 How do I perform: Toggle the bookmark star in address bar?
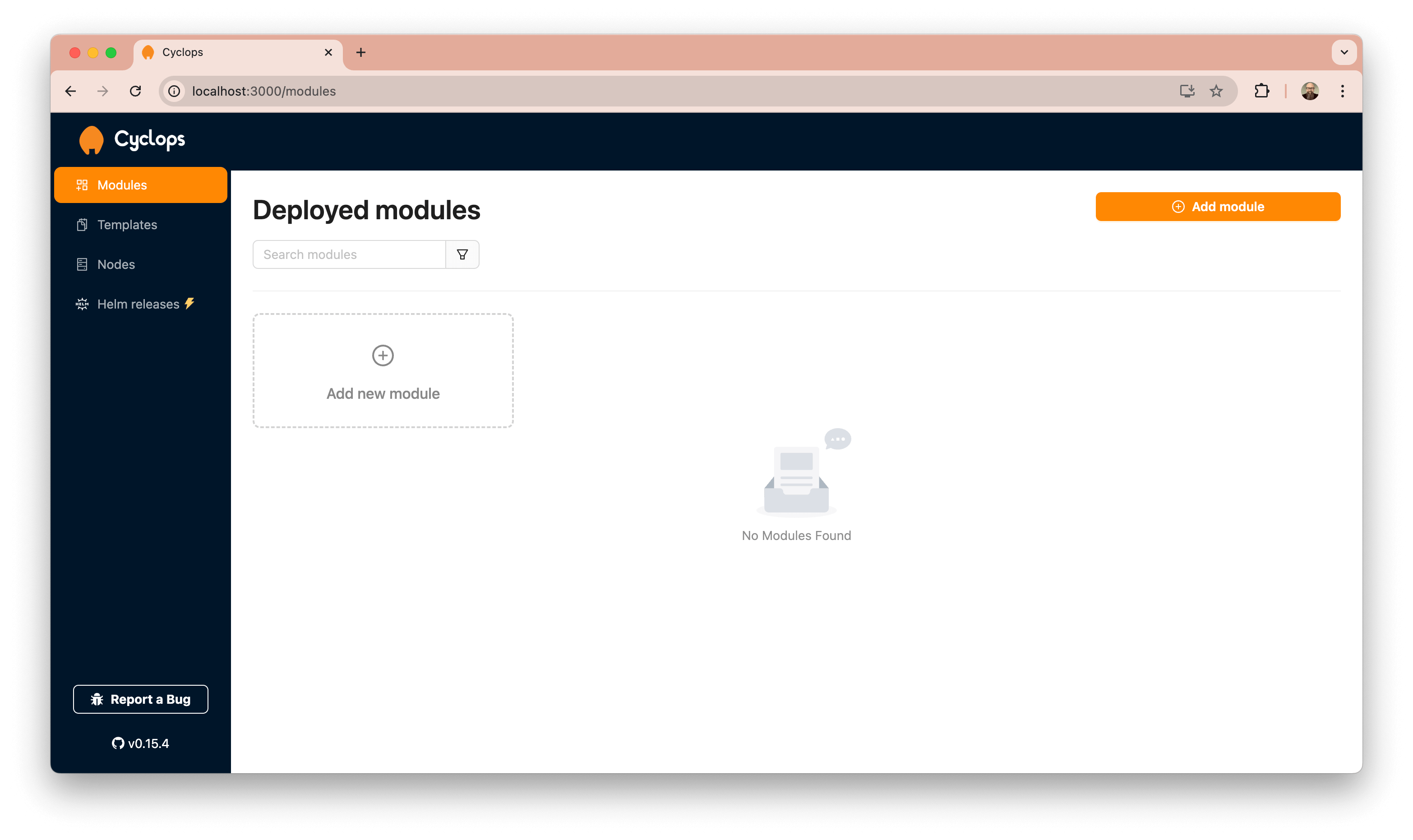tap(1216, 91)
